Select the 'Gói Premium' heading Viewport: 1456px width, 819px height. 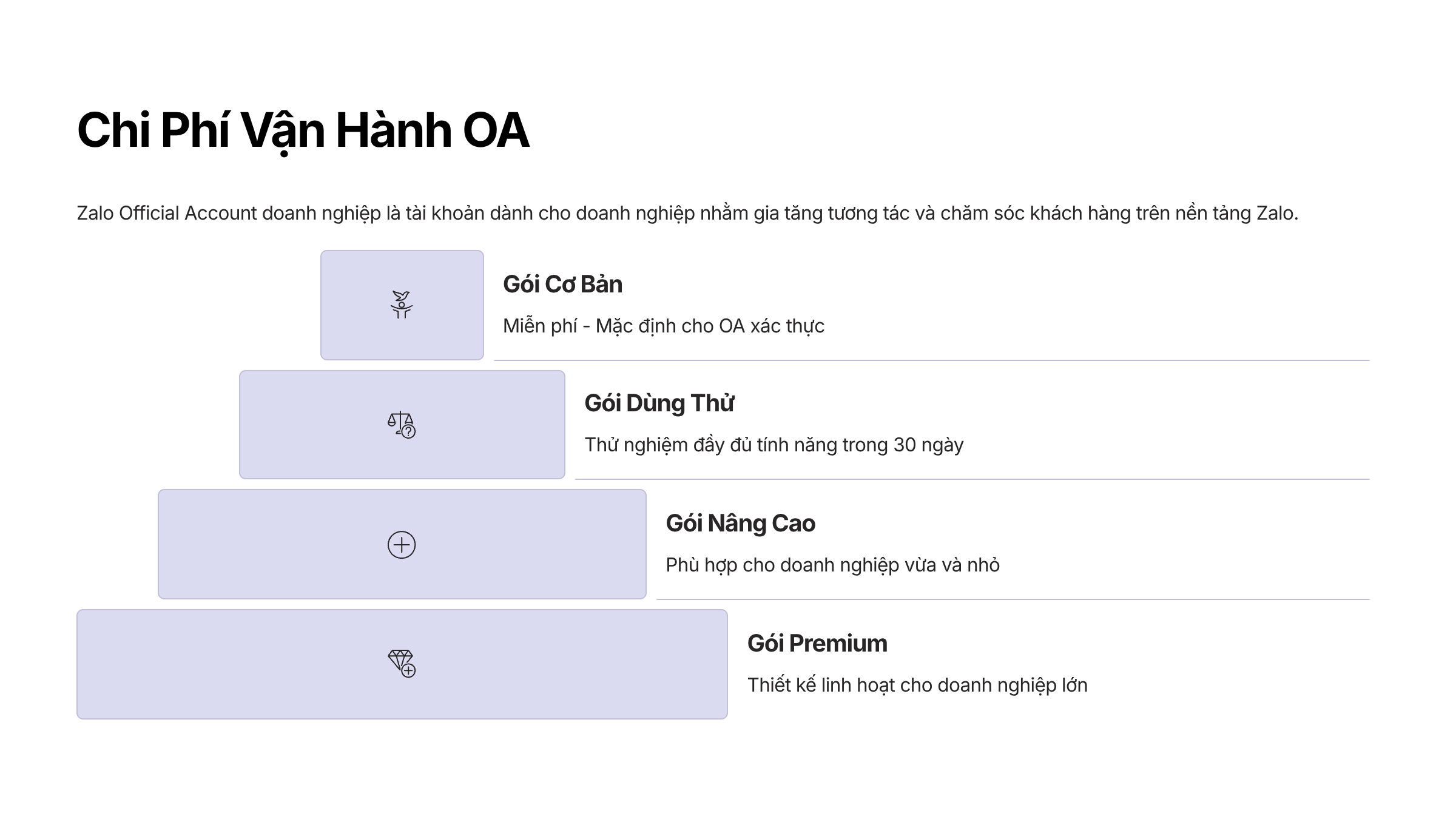(x=817, y=644)
